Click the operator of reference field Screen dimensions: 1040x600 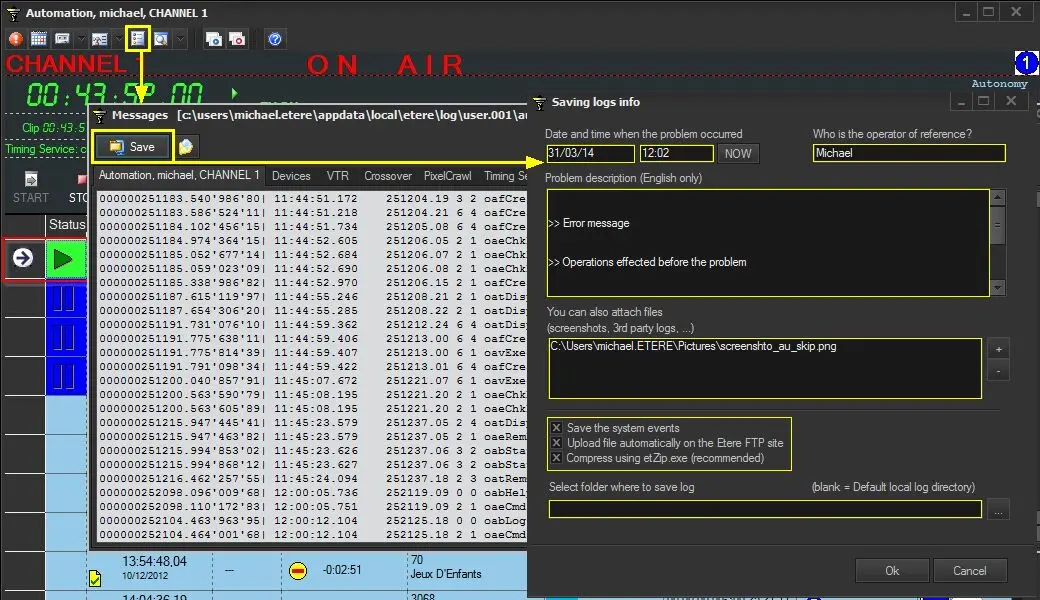pos(909,153)
